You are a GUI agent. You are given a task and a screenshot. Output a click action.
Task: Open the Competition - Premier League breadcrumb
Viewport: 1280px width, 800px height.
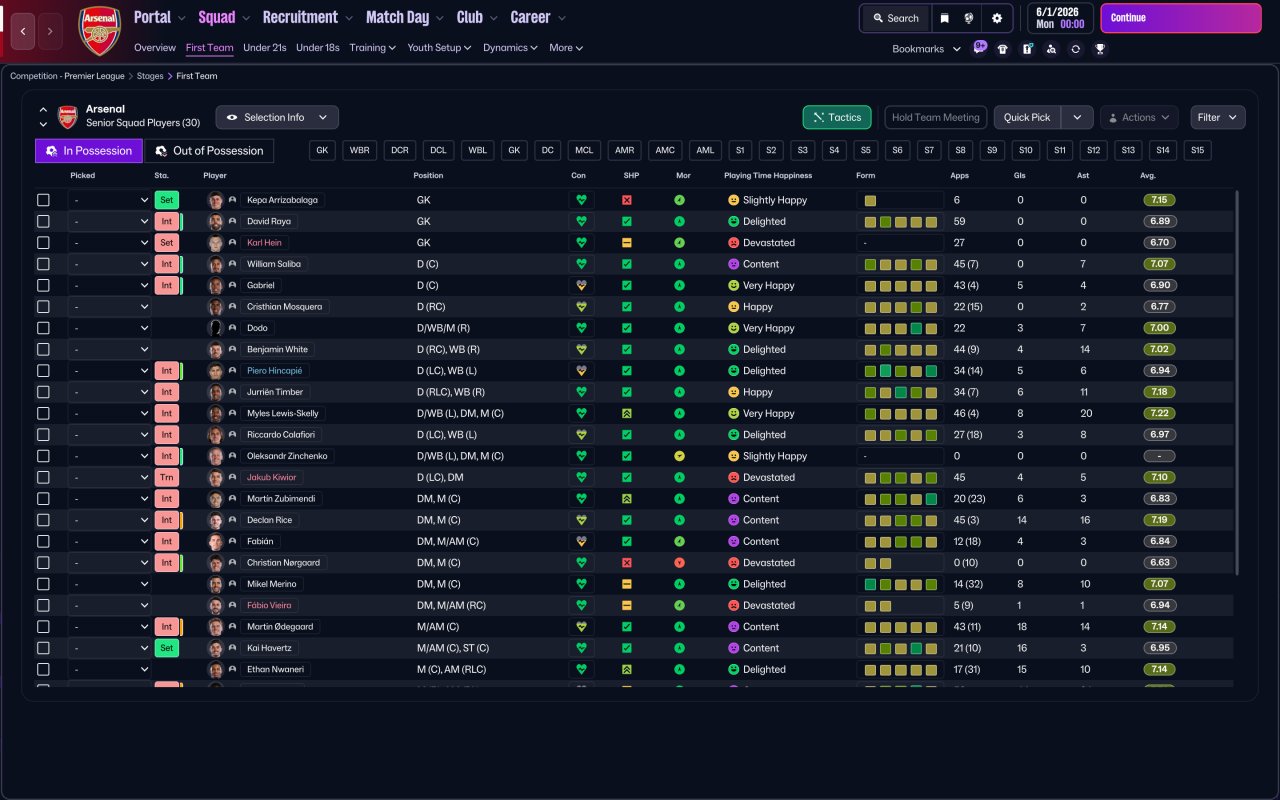pyautogui.click(x=68, y=76)
